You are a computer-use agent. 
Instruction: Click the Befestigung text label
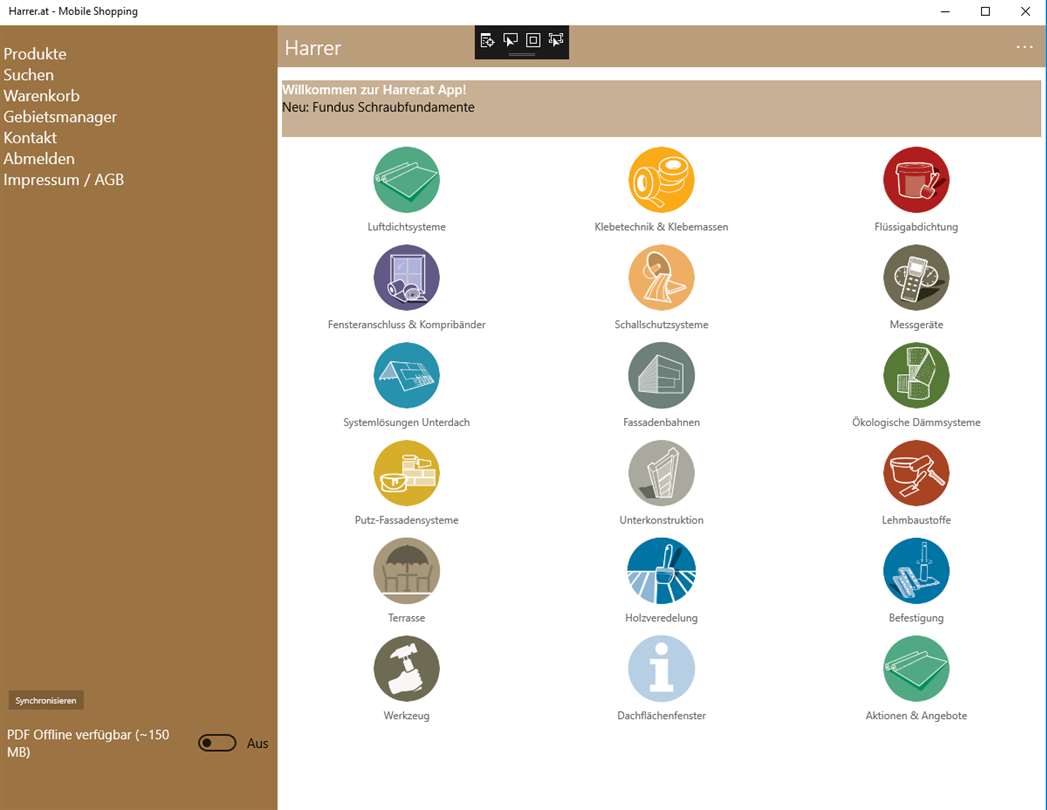(916, 618)
